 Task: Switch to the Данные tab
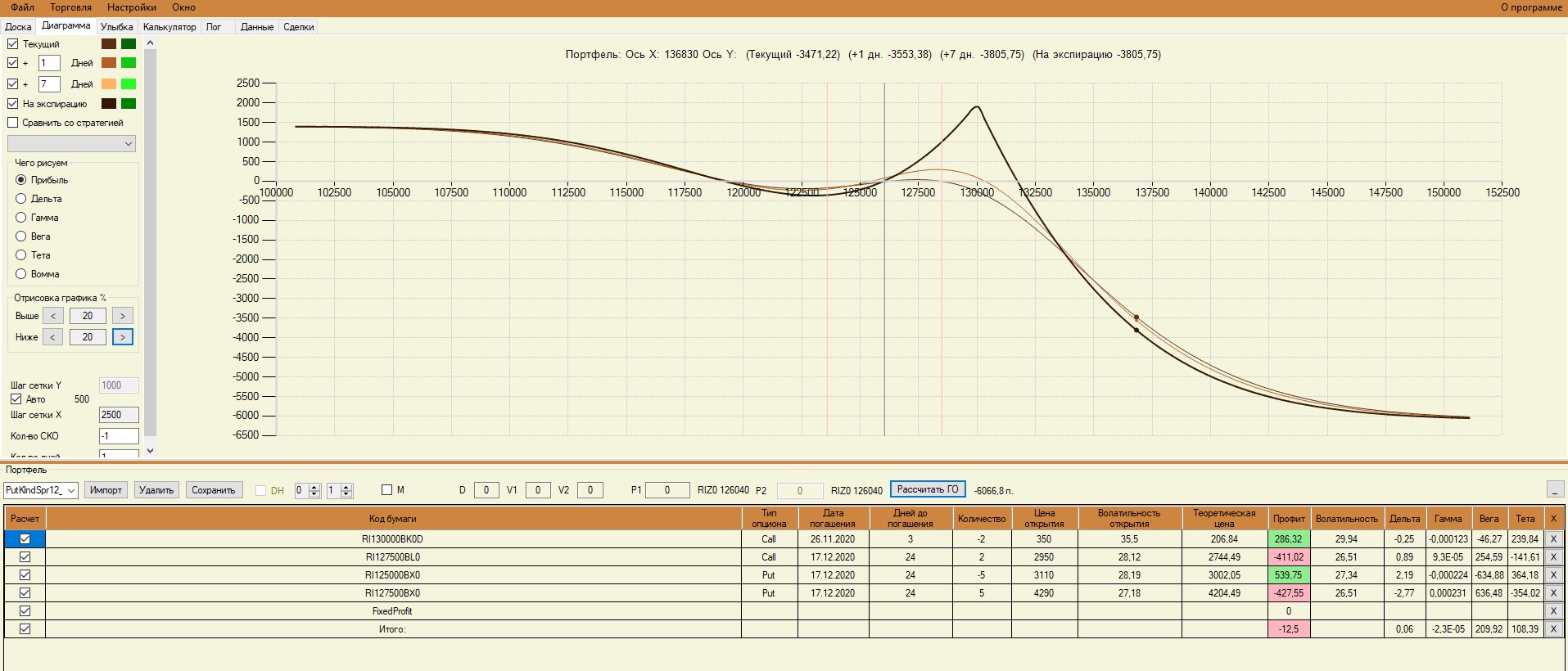pos(257,27)
